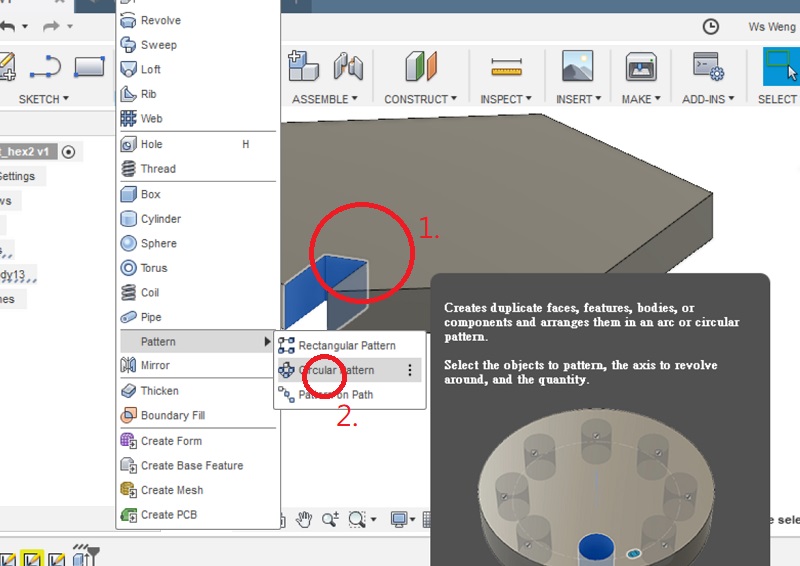Screen dimensions: 800x566
Task: Click the Scripts and Add-Ins icon
Action: click(708, 66)
